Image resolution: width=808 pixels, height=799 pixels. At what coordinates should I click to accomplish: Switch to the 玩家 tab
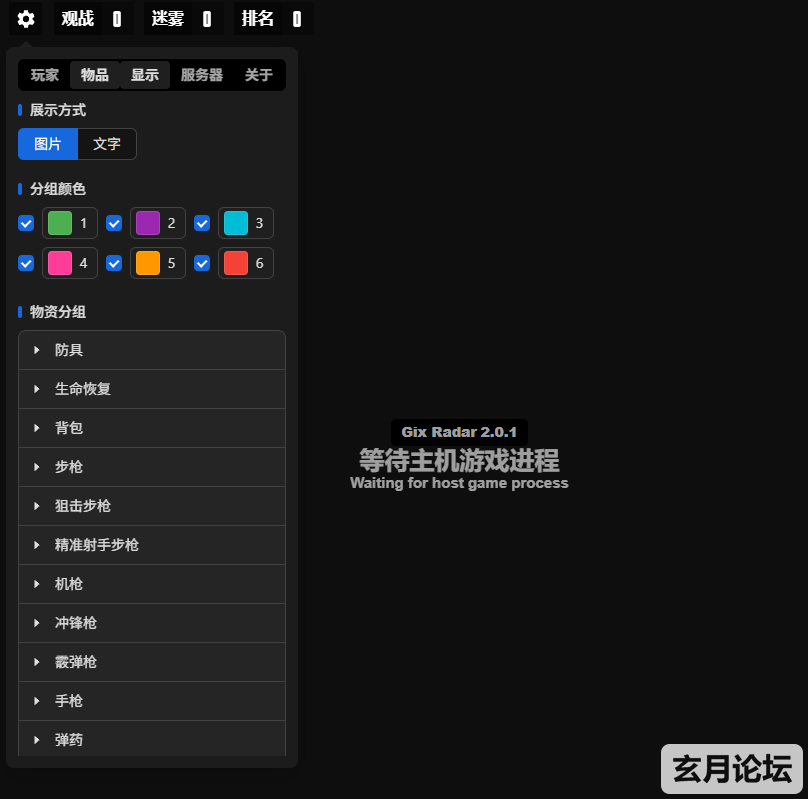click(x=44, y=75)
